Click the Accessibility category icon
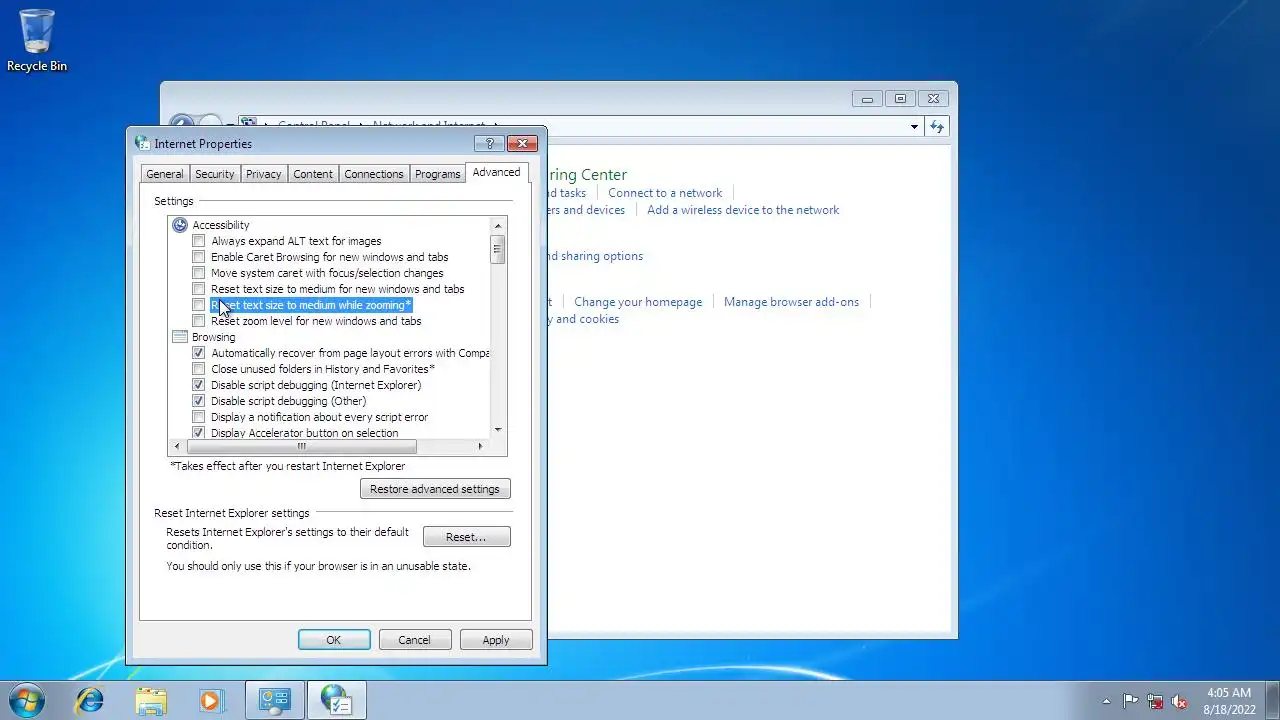The width and height of the screenshot is (1280, 720). pyautogui.click(x=180, y=225)
